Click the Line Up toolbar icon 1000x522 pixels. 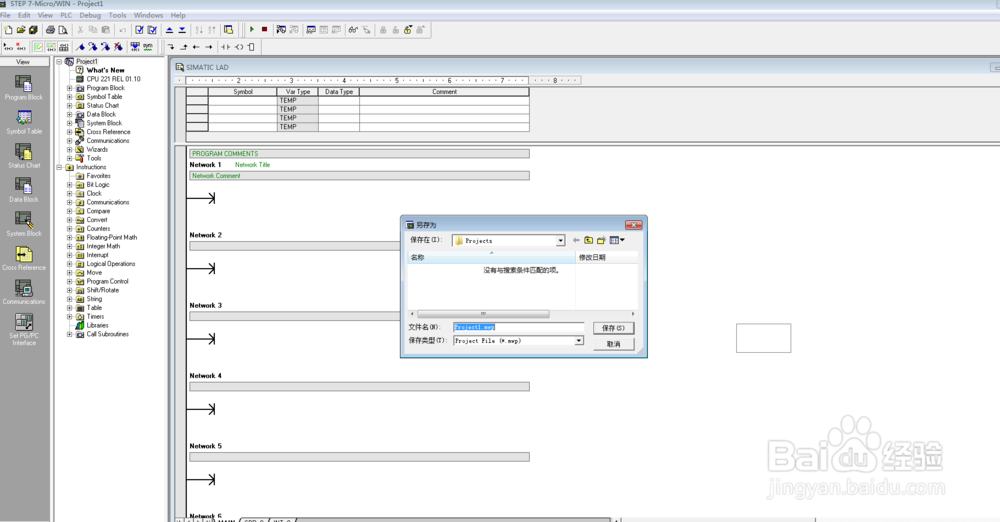point(184,47)
